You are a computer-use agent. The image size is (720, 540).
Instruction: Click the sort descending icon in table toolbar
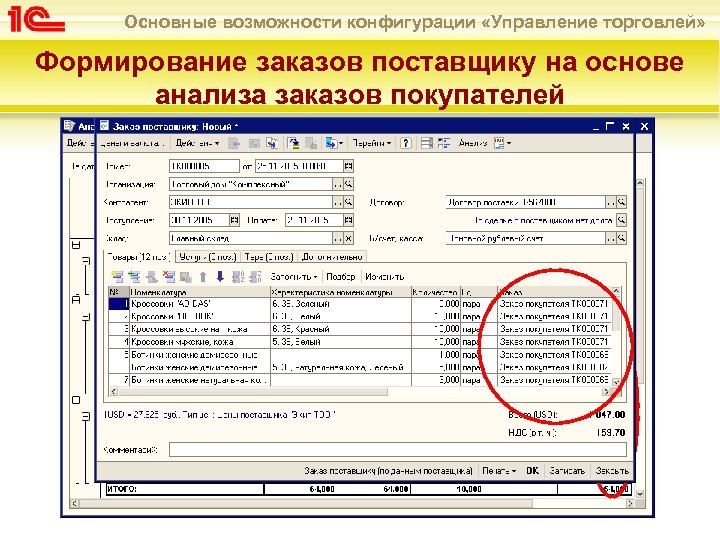[255, 277]
